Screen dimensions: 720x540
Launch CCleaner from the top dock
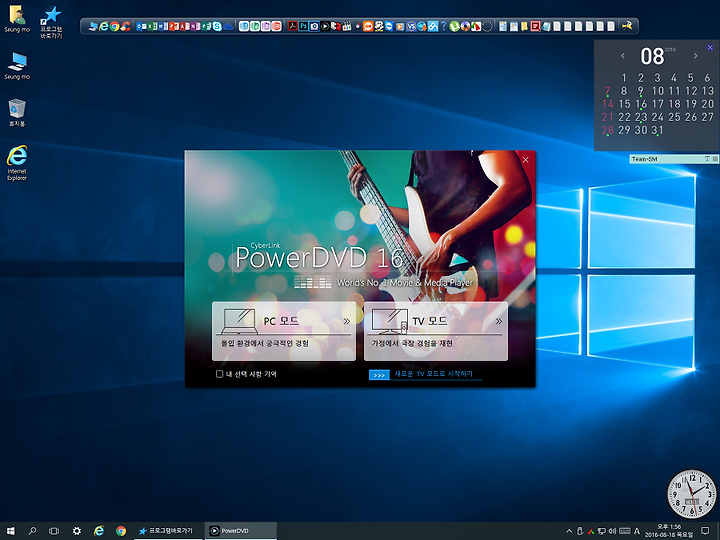coord(125,26)
